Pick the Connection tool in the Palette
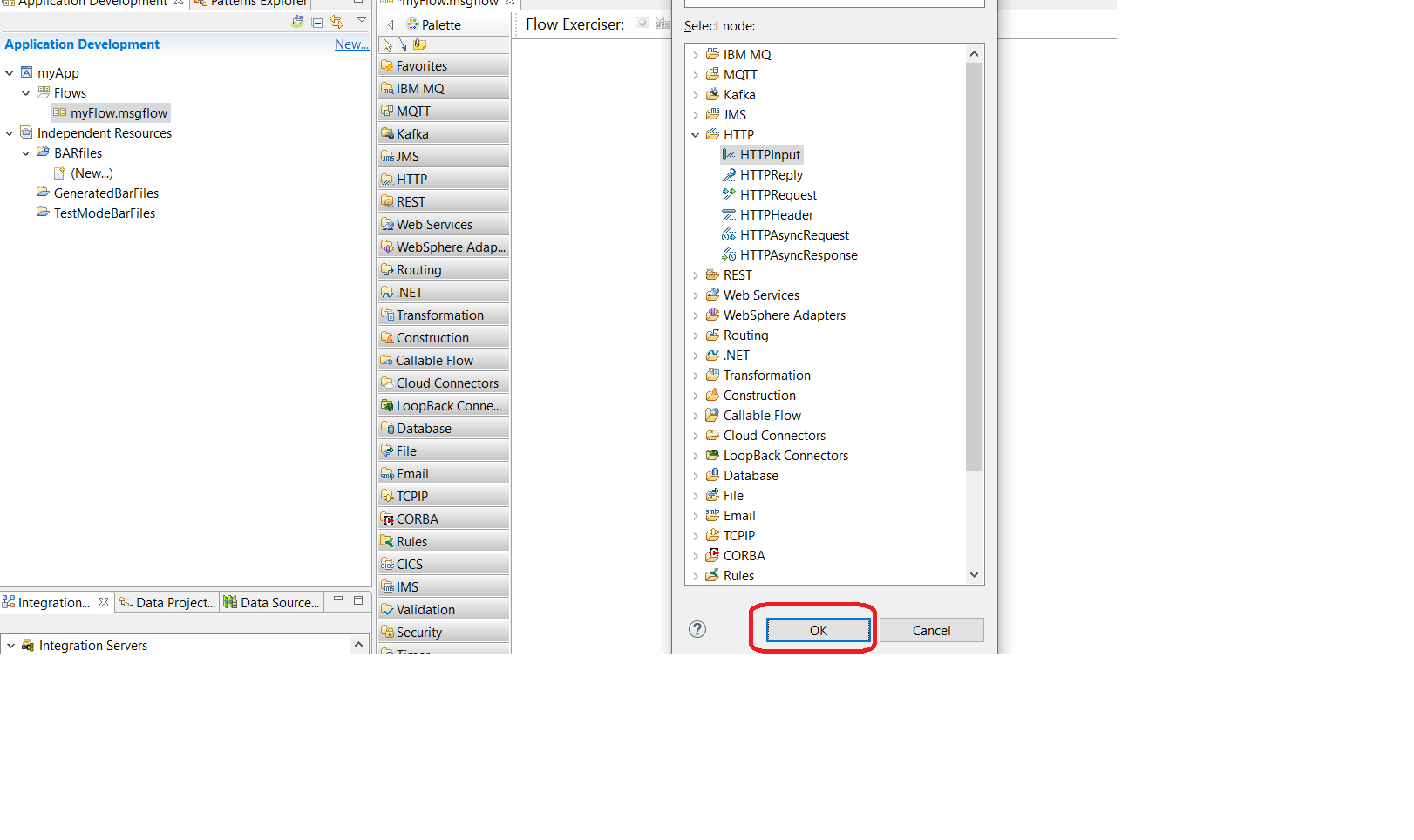This screenshot has width=1414, height=840. (403, 44)
